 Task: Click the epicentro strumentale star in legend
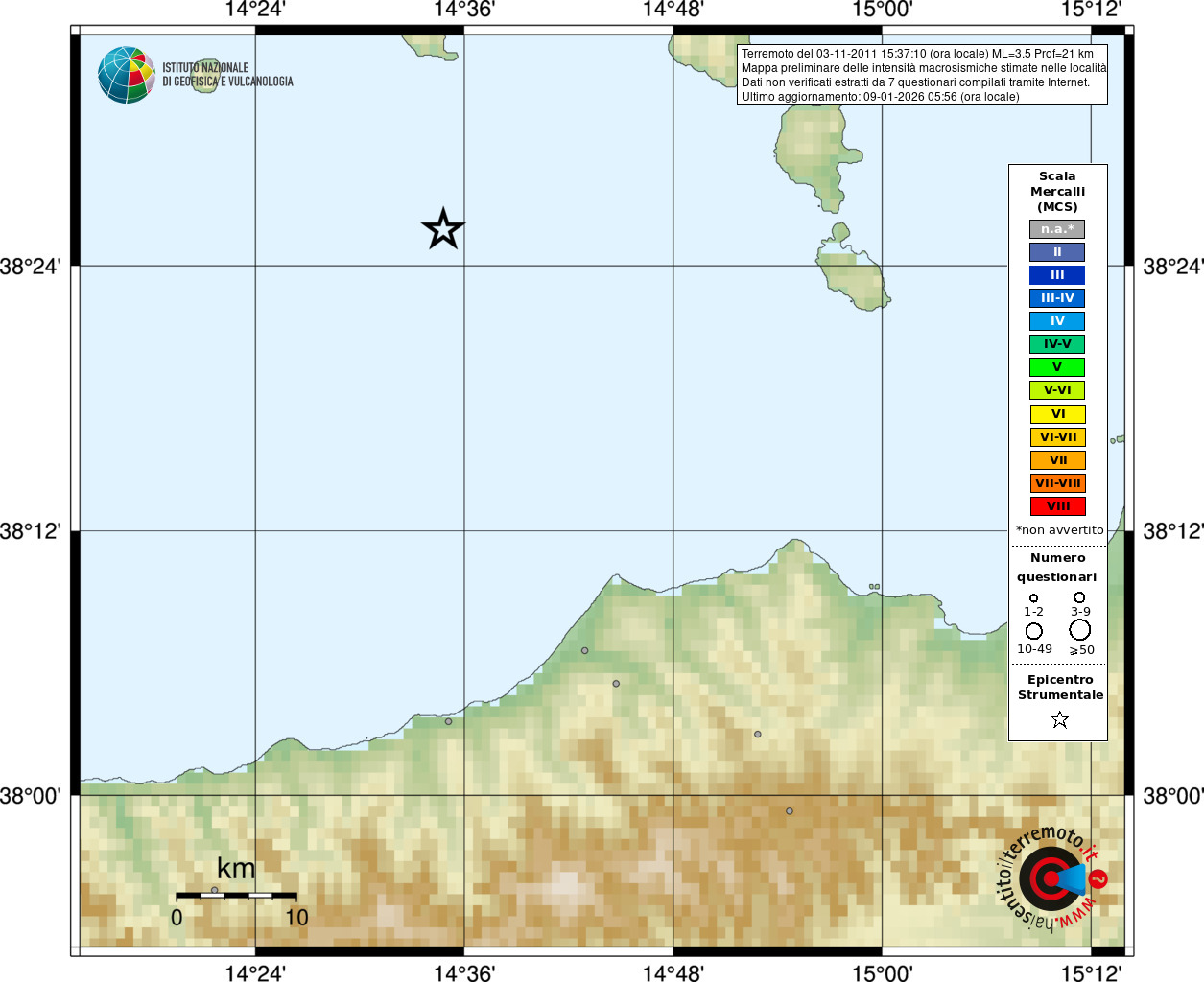(1059, 719)
